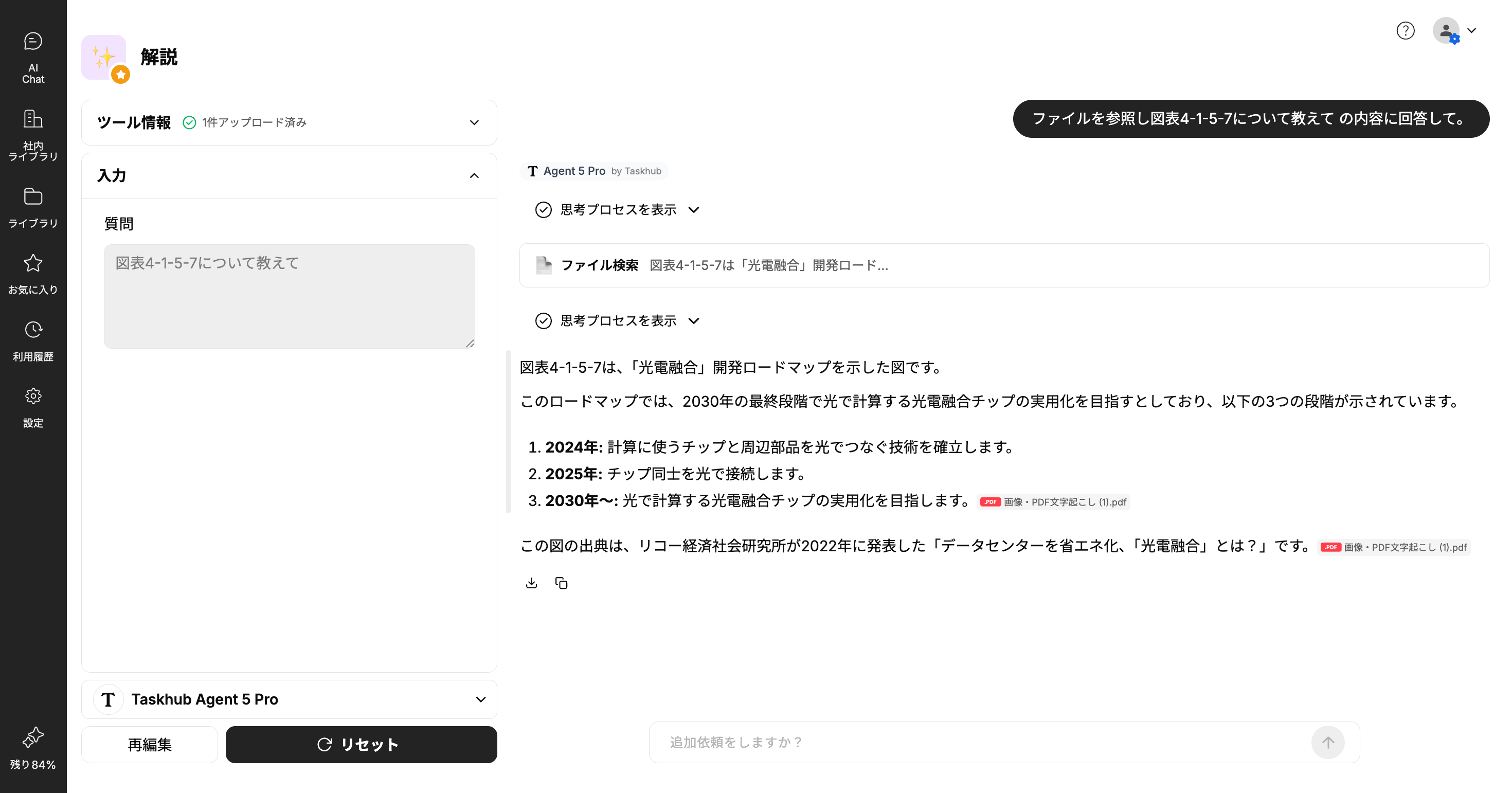Open AI Chat from sidebar
The height and width of the screenshot is (793, 1512).
(33, 57)
